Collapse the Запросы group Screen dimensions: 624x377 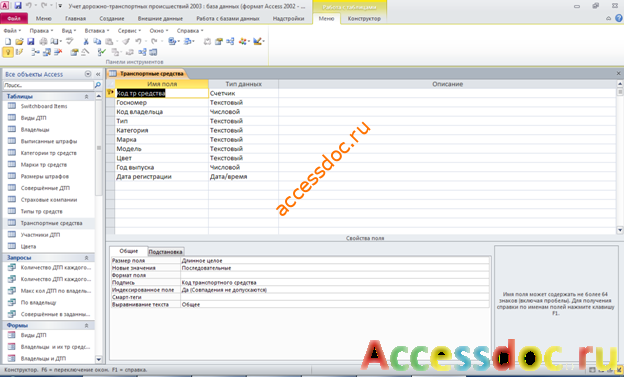pyautogui.click(x=86, y=258)
